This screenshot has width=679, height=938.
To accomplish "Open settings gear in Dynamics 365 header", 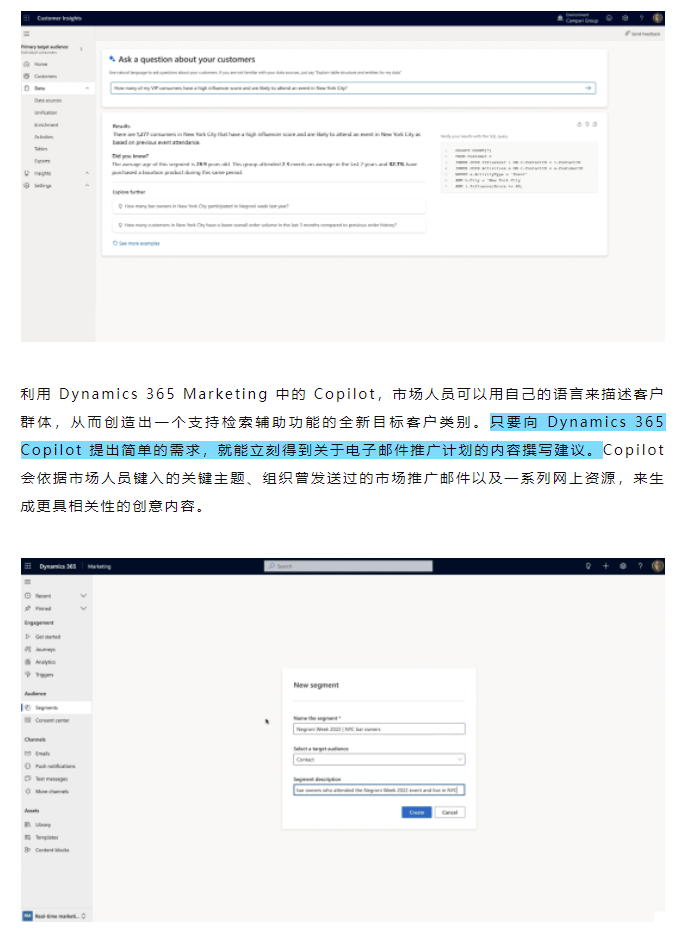I will 623,566.
